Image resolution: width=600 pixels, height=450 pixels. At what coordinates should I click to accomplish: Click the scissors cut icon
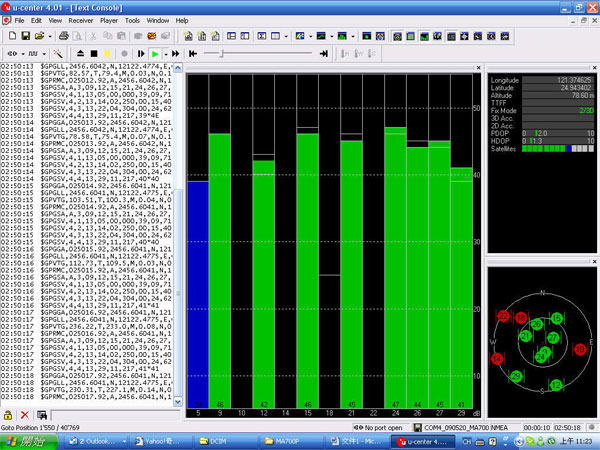[93, 36]
